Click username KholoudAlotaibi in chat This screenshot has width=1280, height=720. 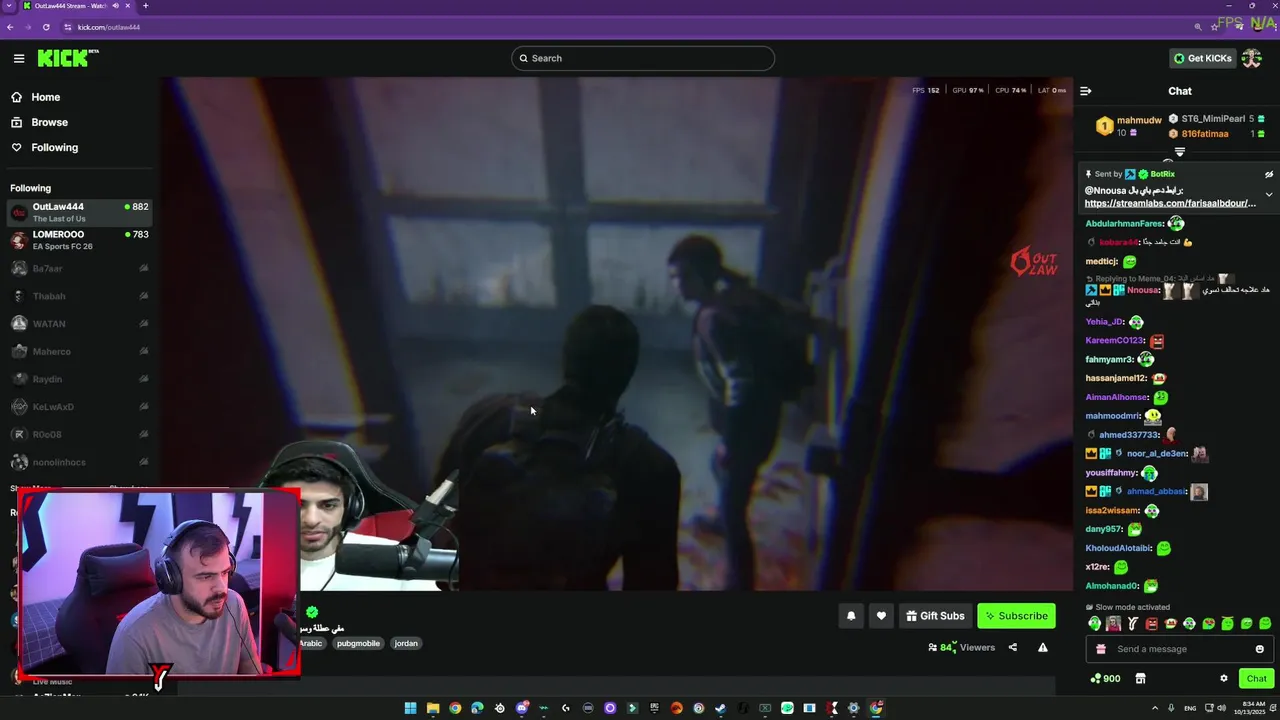click(1118, 548)
